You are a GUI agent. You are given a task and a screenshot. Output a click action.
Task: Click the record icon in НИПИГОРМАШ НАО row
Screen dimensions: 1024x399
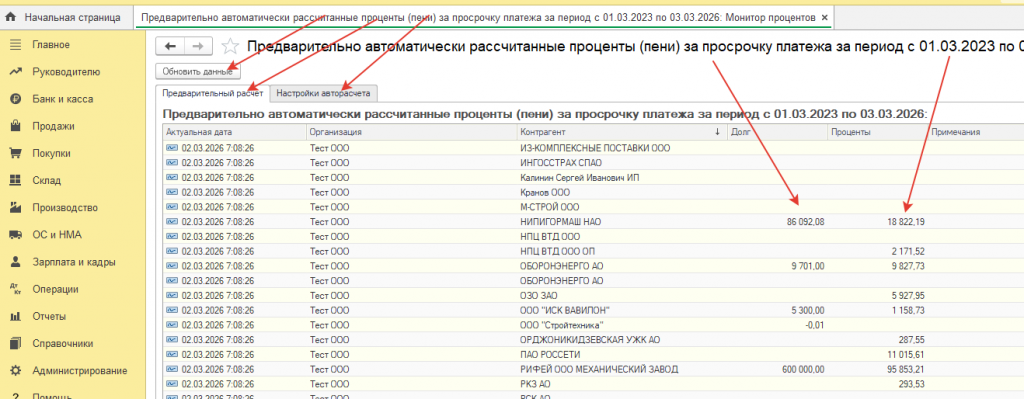[x=172, y=222]
